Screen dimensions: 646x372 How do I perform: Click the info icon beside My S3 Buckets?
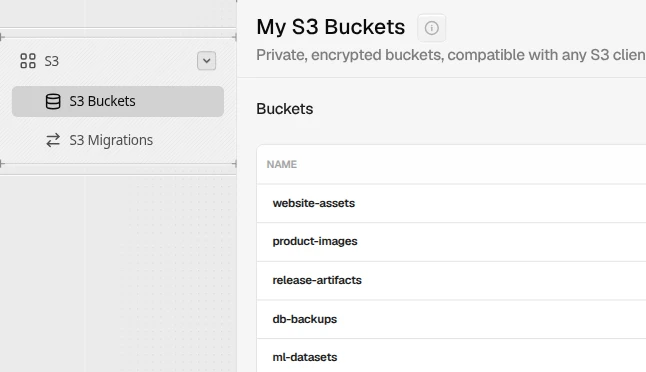click(431, 28)
